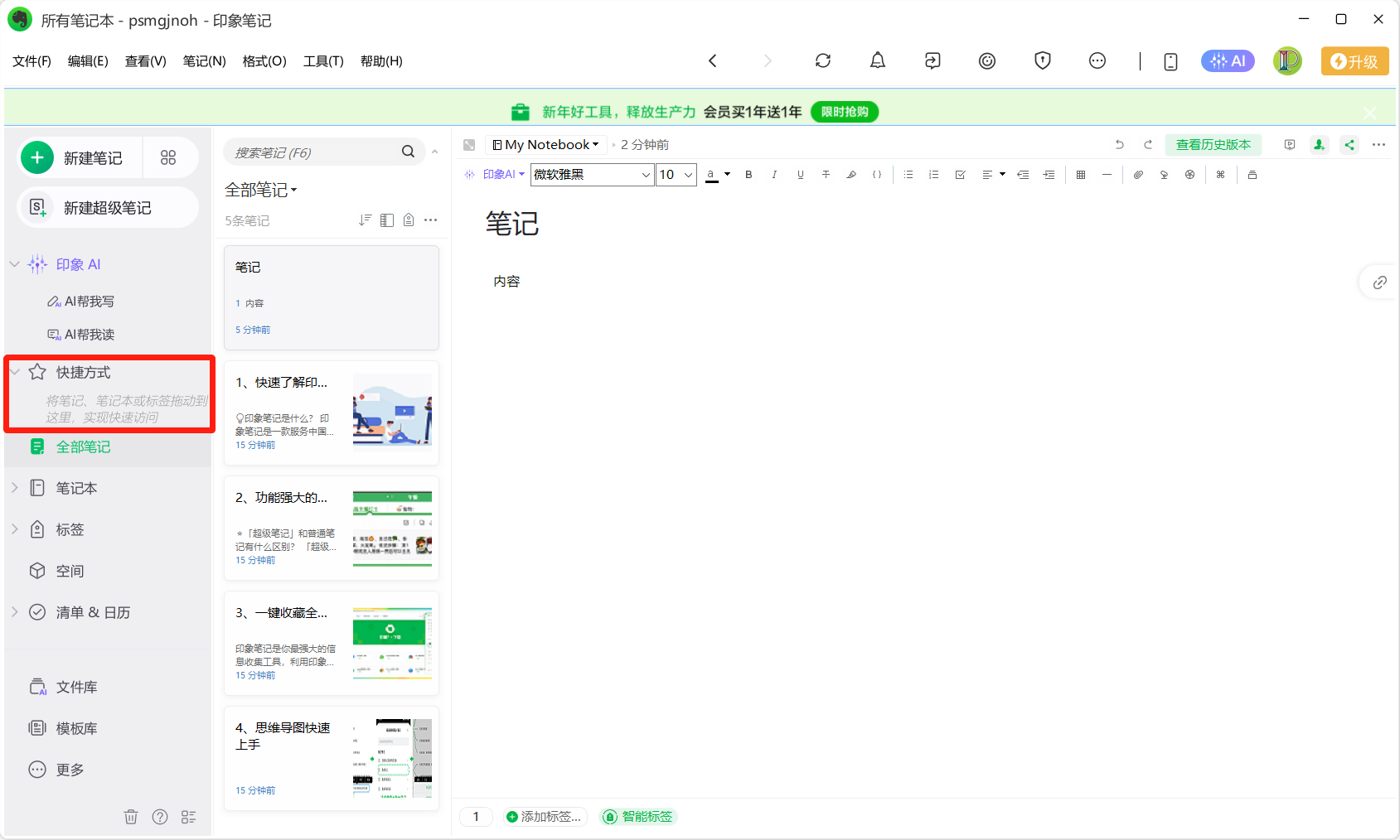1400x840 pixels.
Task: Open the My Notebook selector dropdown
Action: click(545, 145)
